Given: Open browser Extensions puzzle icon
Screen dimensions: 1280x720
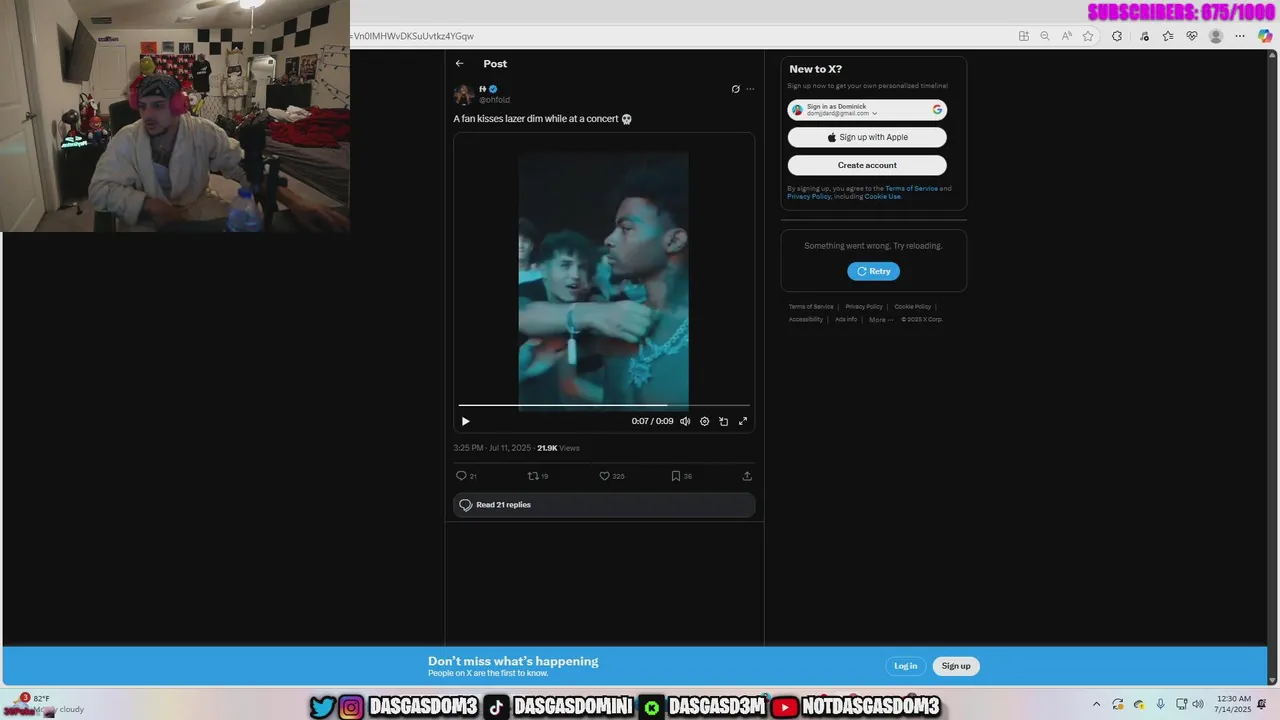Looking at the screenshot, I should [x=1117, y=36].
